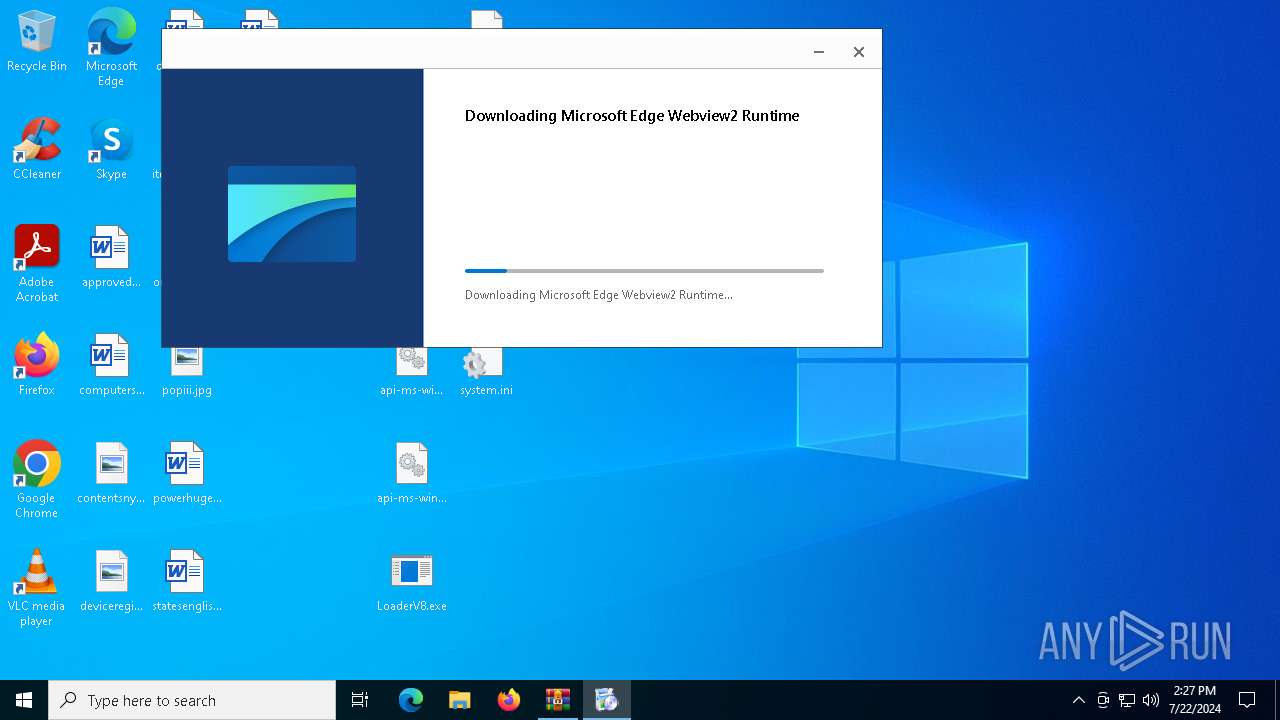The image size is (1280, 720).
Task: Open the Windows Start menu
Action: [x=24, y=700]
